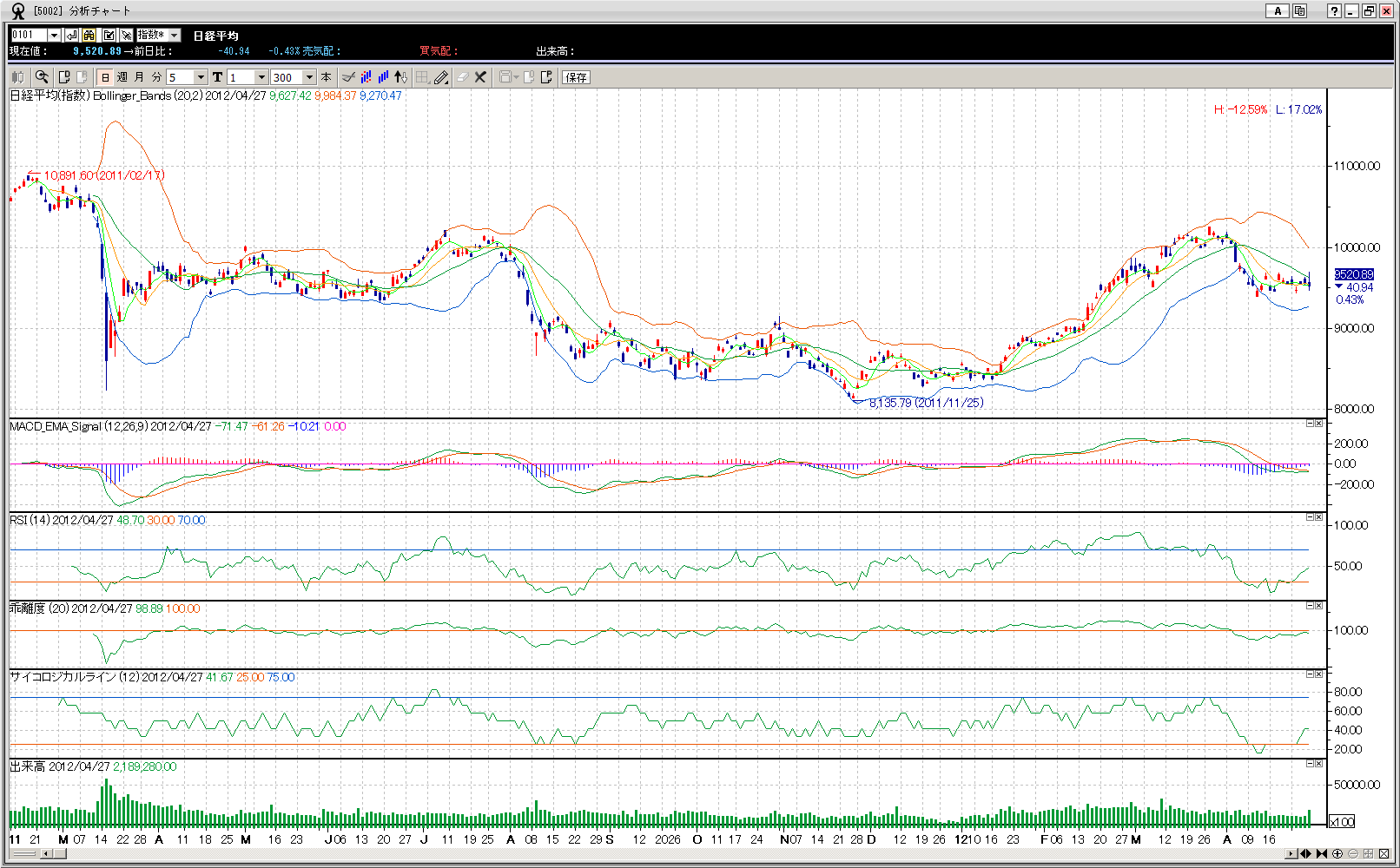1400x868 pixels.
Task: Click the plus zoom-in icon at bottom right
Action: (1337, 854)
